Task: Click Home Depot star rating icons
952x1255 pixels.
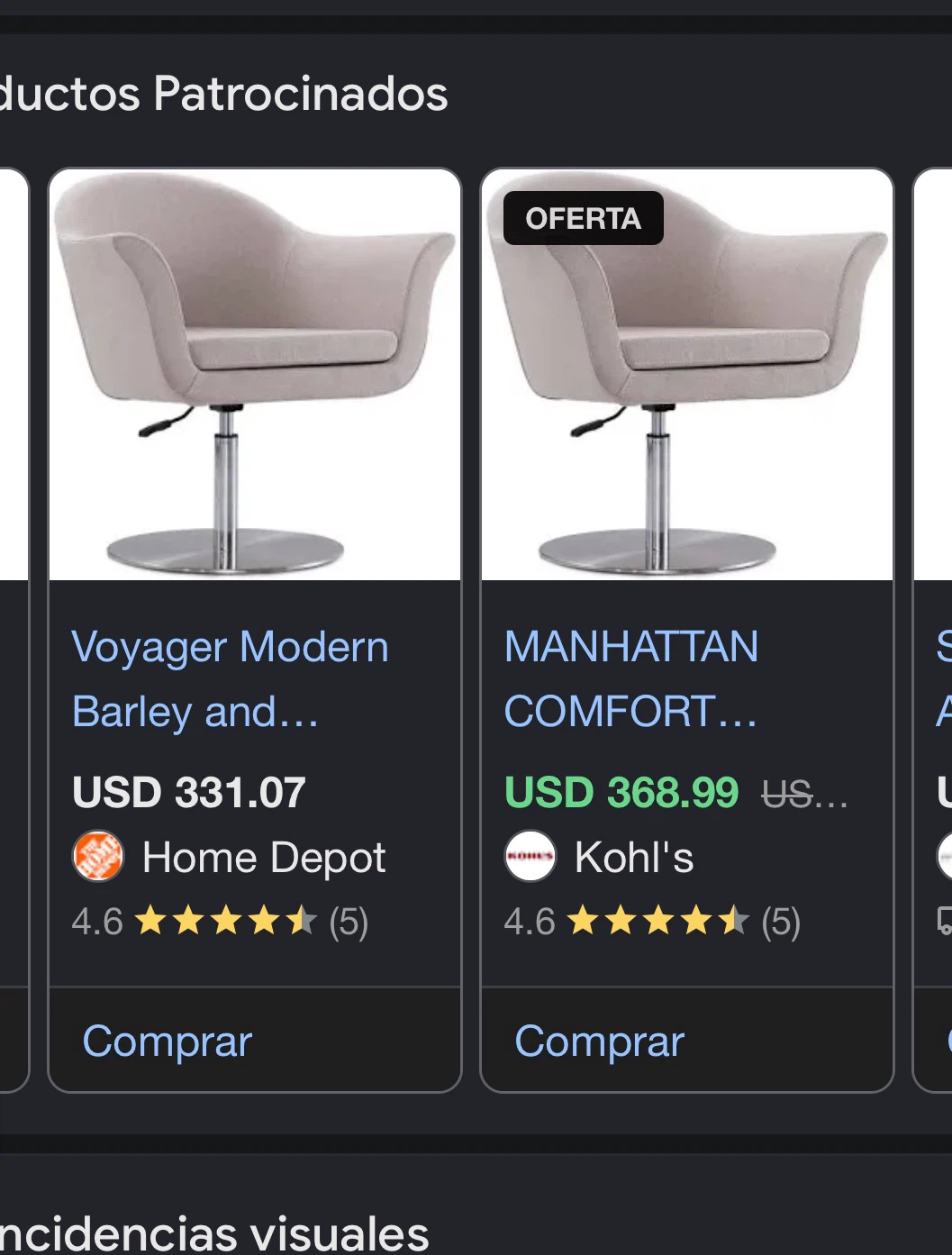Action: pyautogui.click(x=225, y=921)
